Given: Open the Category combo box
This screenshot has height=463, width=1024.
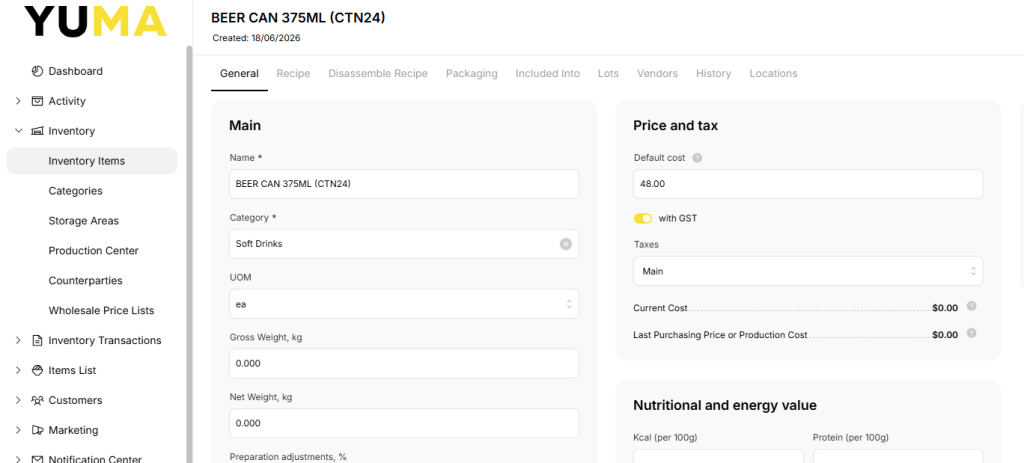Looking at the screenshot, I should click(x=404, y=244).
